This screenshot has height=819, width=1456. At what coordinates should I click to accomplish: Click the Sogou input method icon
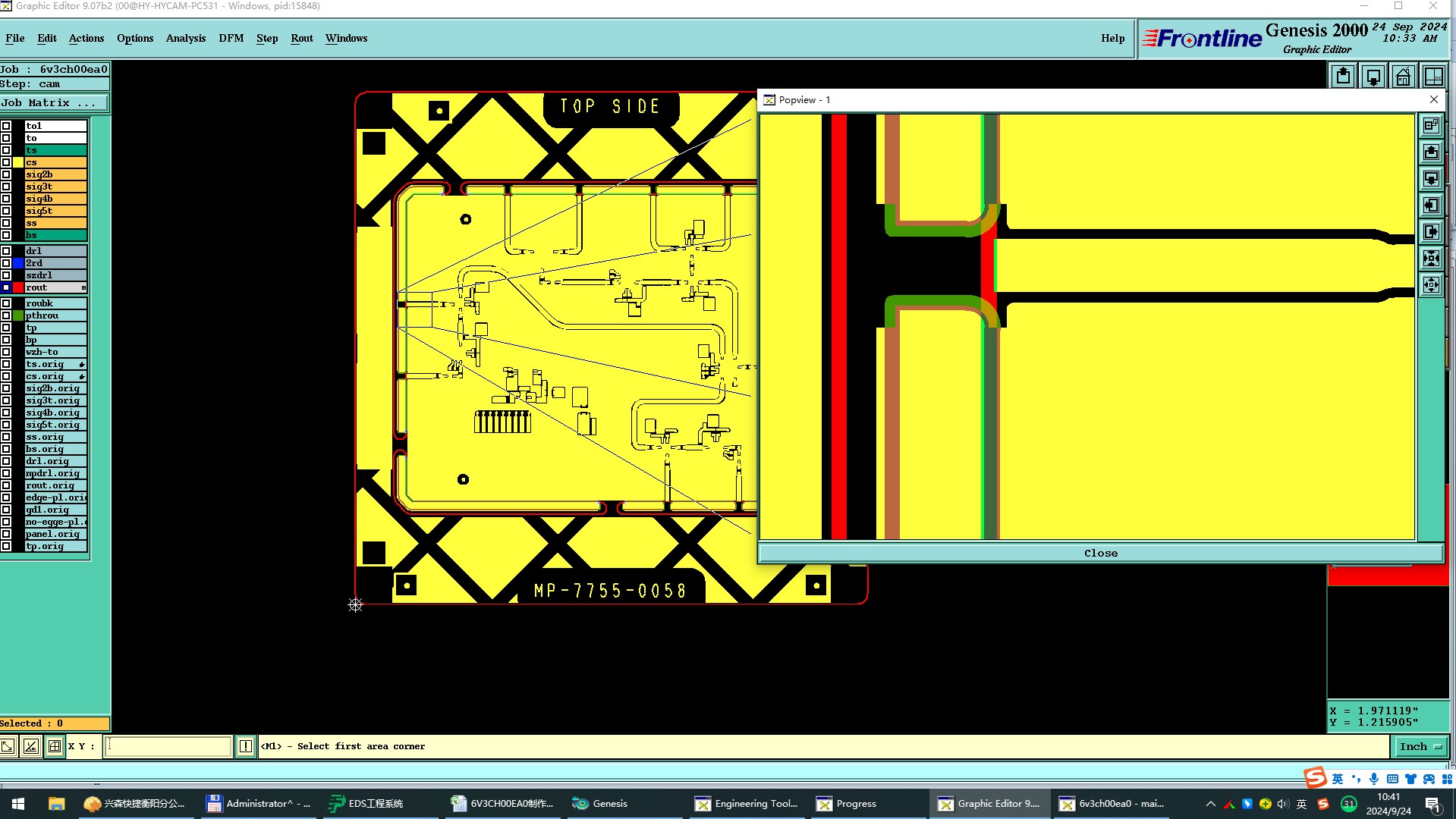1323,804
